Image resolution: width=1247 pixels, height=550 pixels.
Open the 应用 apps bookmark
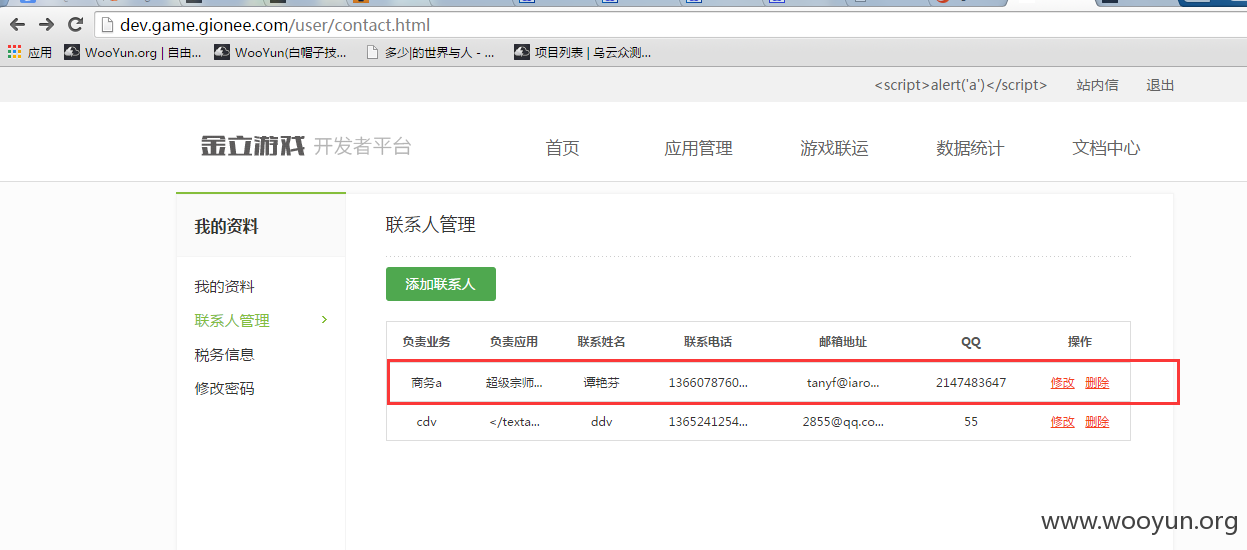(x=30, y=53)
